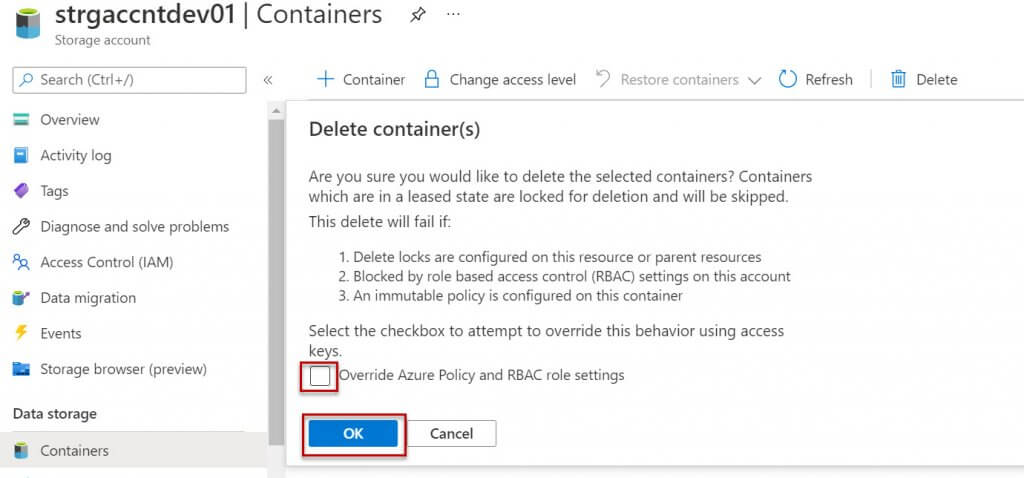Click Change access level in toolbar
Image resolution: width=1024 pixels, height=478 pixels.
coord(500,80)
